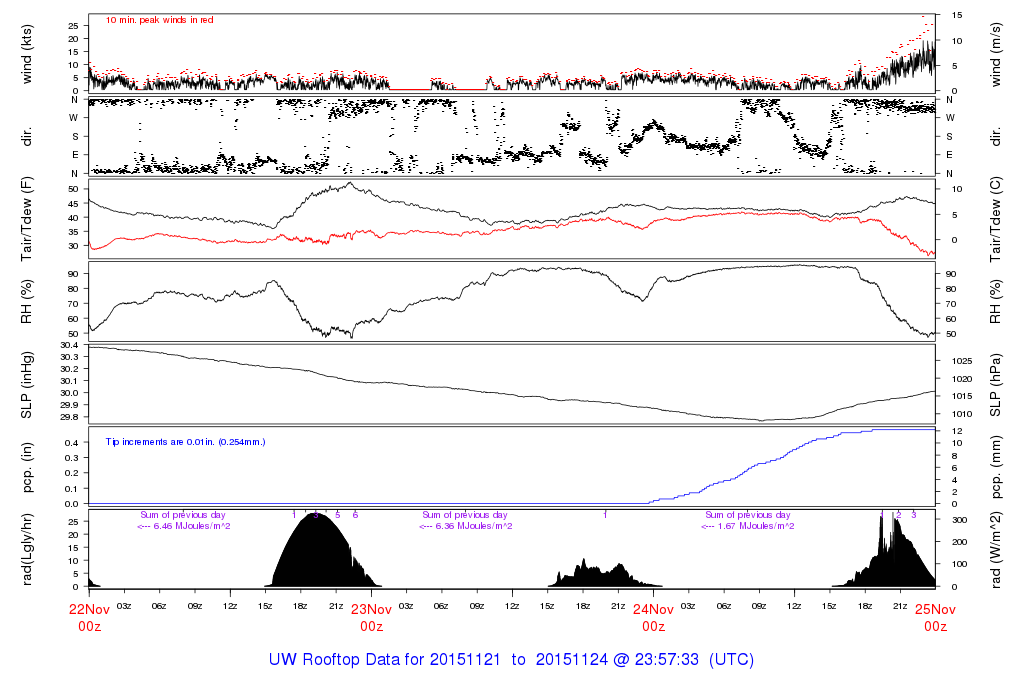The height and width of the screenshot is (700, 1024).
Task: Click the '1.67 MJoules/m^2' radiation sum
Action: [756, 526]
